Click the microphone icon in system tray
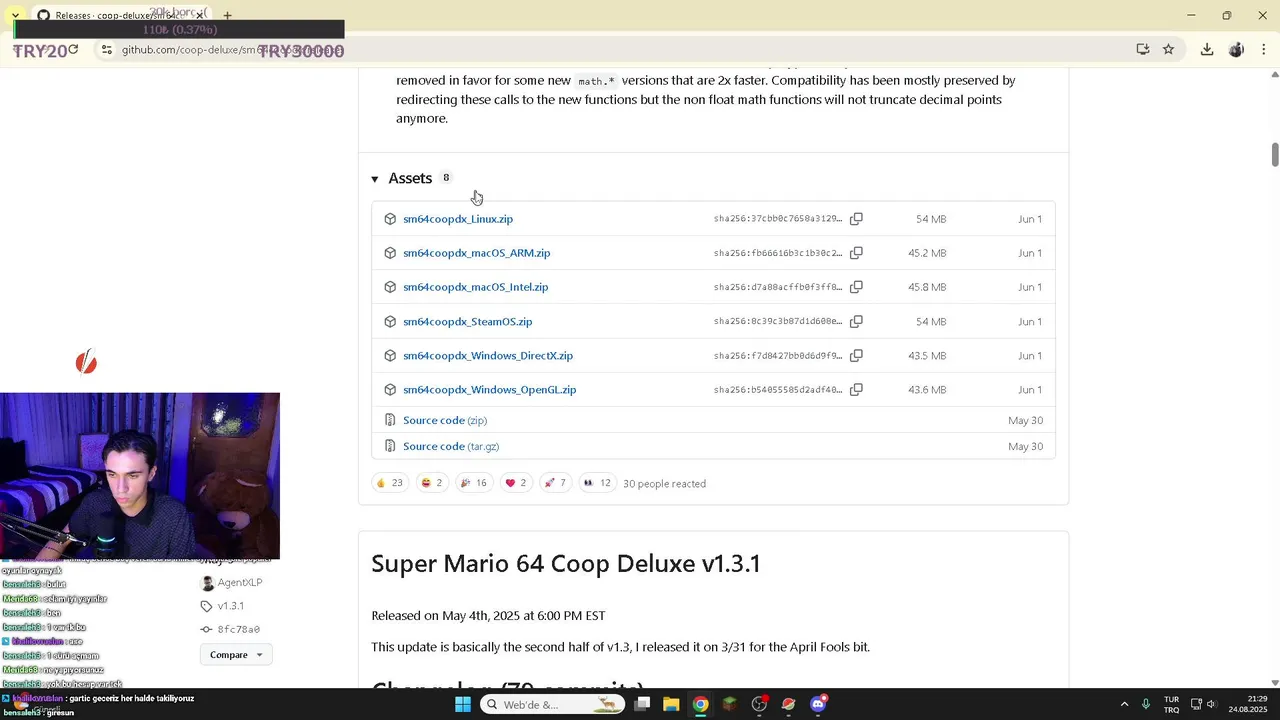Viewport: 1280px width, 720px height. pos(1146,704)
